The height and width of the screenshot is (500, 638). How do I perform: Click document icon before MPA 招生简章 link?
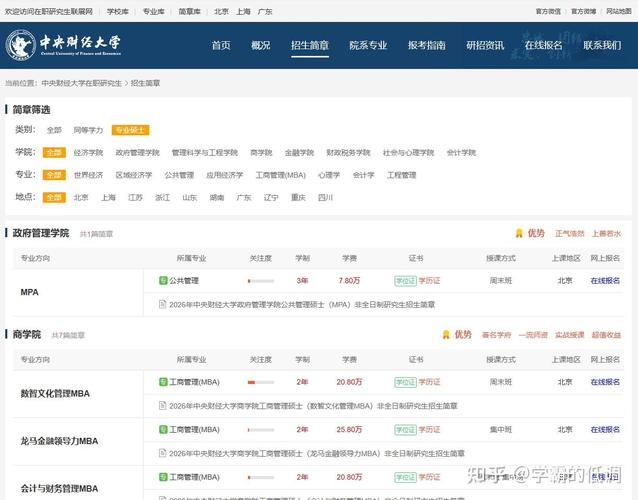tap(162, 304)
